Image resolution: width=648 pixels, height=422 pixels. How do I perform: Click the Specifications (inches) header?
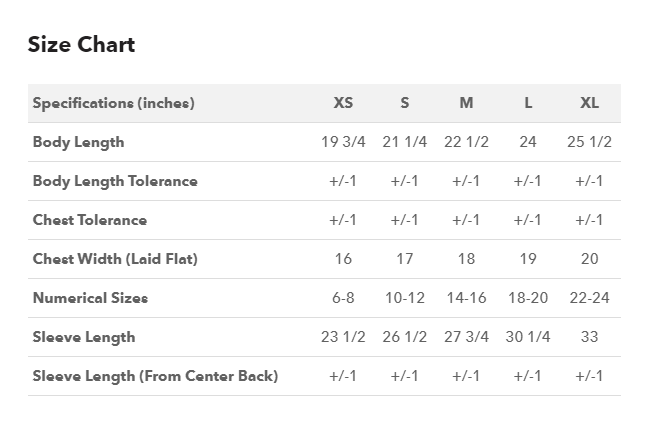[114, 103]
